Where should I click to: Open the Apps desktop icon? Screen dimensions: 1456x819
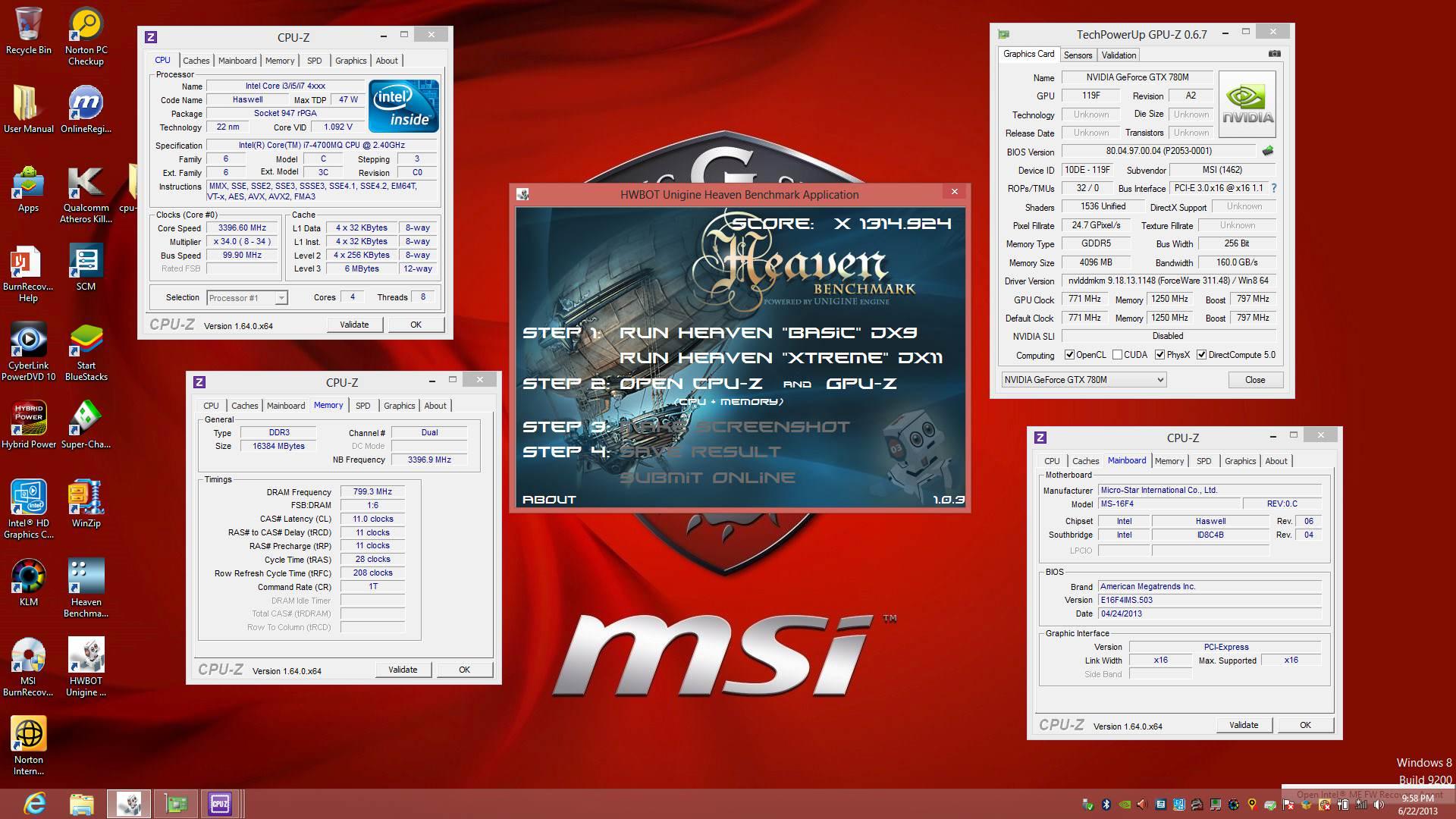point(28,190)
